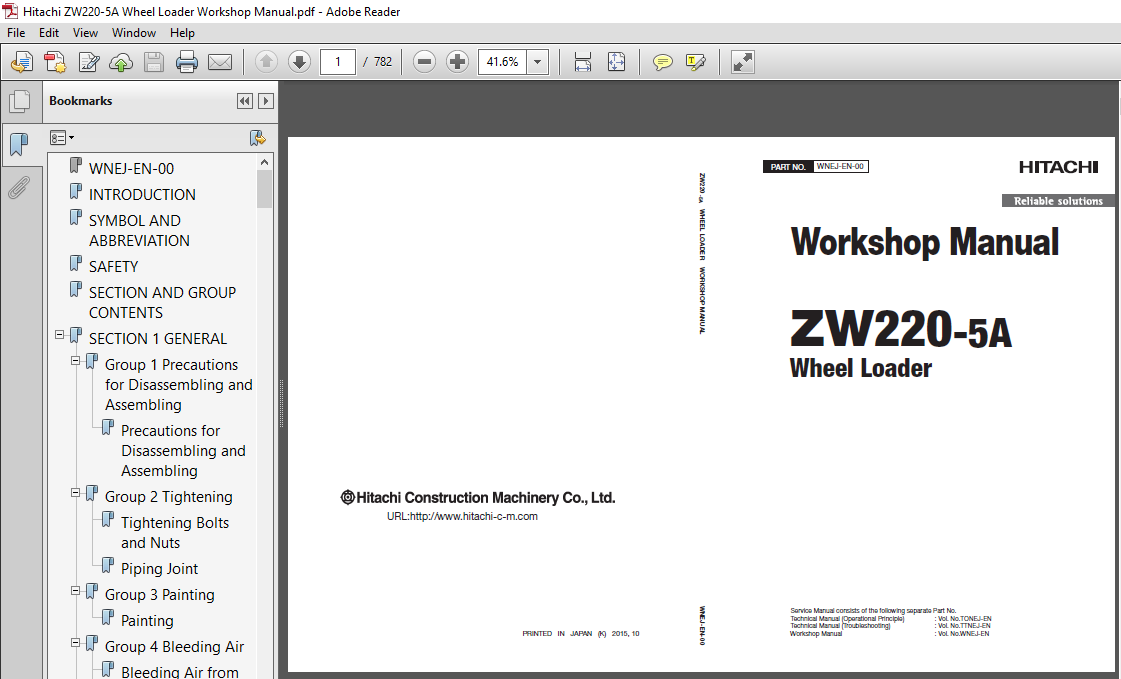Screen dimensions: 1121x679
Task: Open the child Painting bookmark
Action: pos(147,620)
